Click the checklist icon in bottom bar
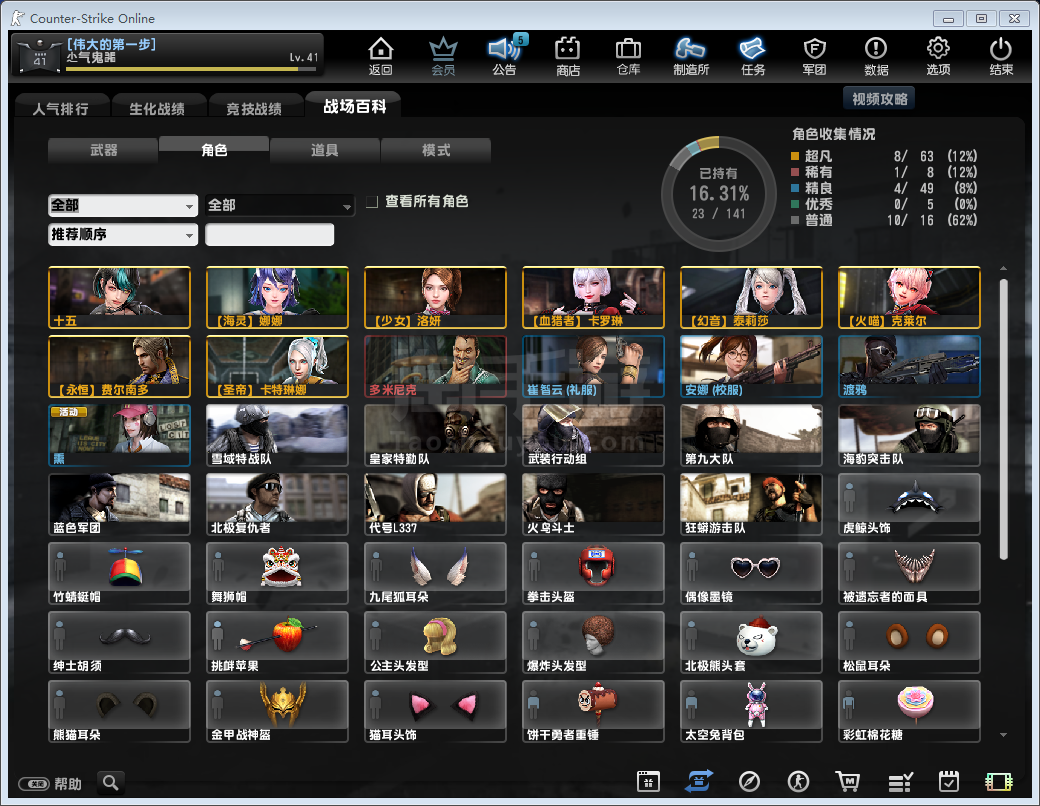Image resolution: width=1040 pixels, height=806 pixels. (x=900, y=782)
